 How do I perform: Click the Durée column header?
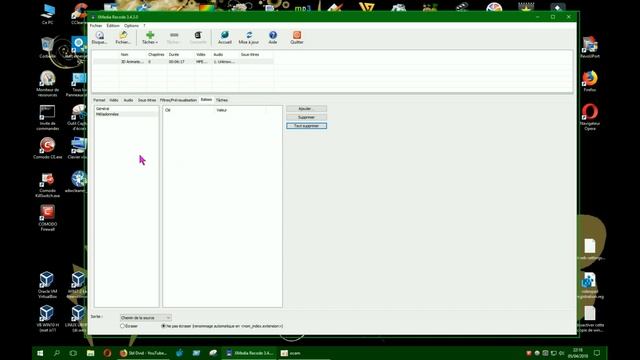(180, 54)
